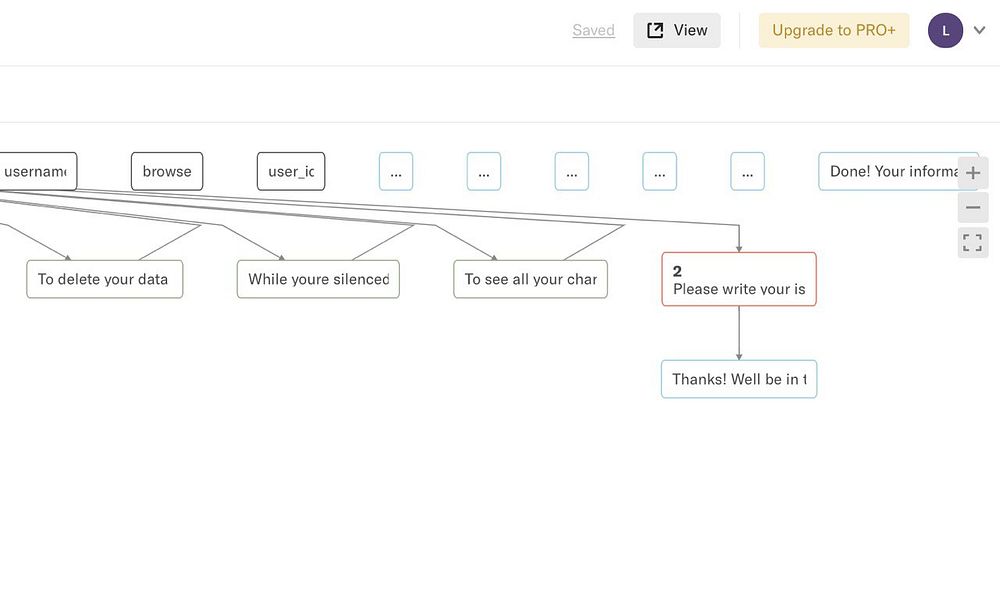Select the browse node
Screen dimensions: 1000x601
pos(167,171)
